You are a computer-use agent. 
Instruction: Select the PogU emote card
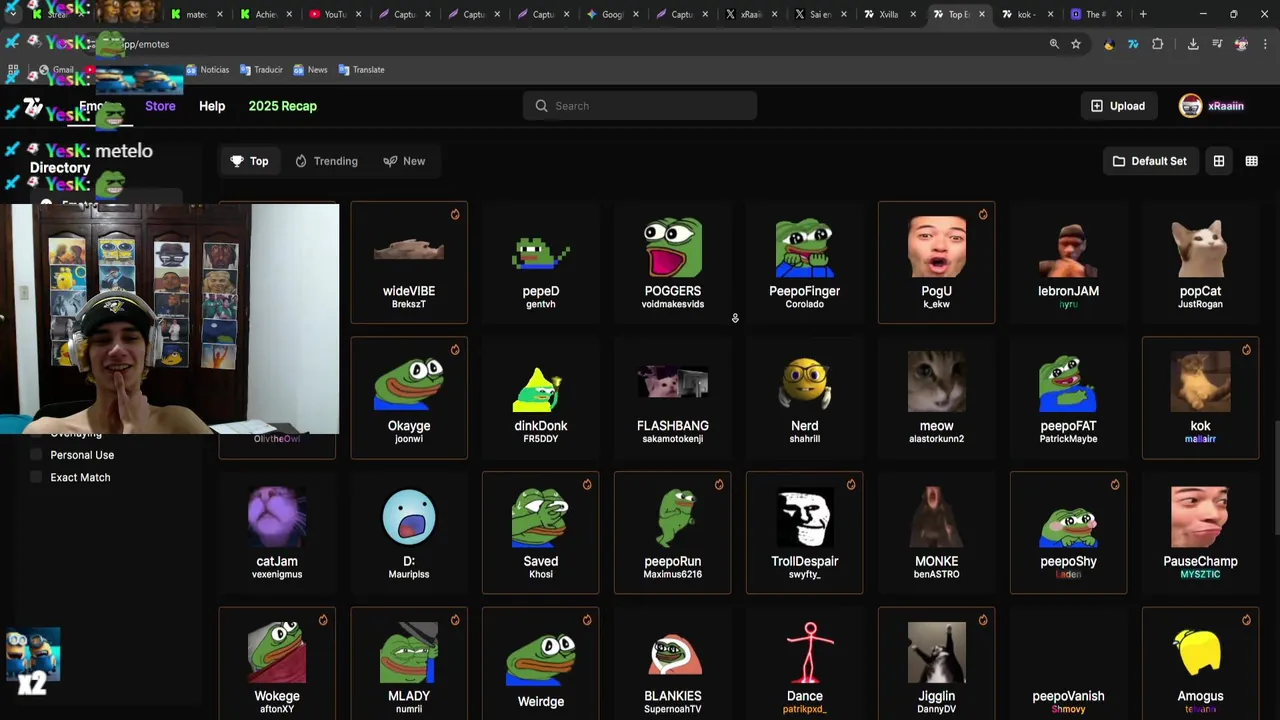937,263
